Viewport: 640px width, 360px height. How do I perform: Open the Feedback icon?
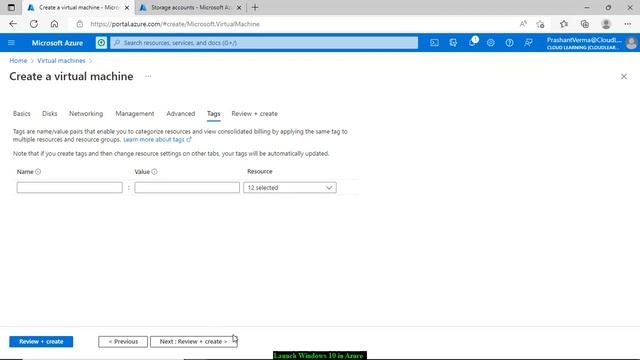pos(528,42)
